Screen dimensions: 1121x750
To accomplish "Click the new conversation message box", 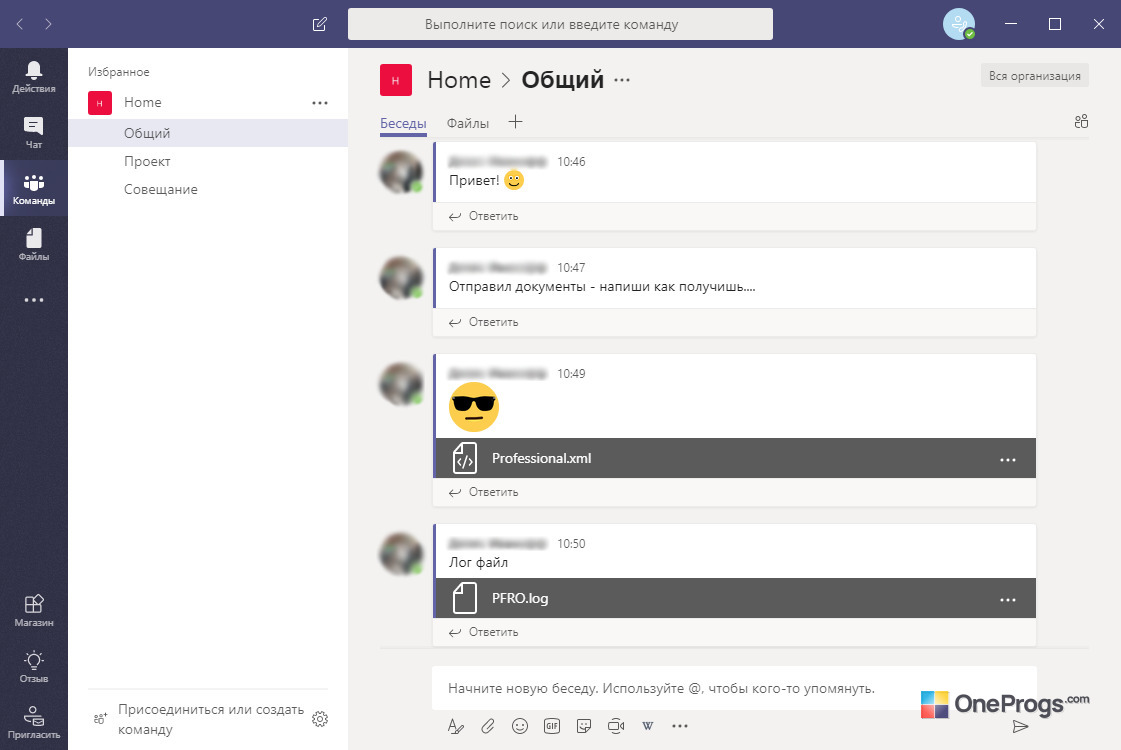I will 734,689.
